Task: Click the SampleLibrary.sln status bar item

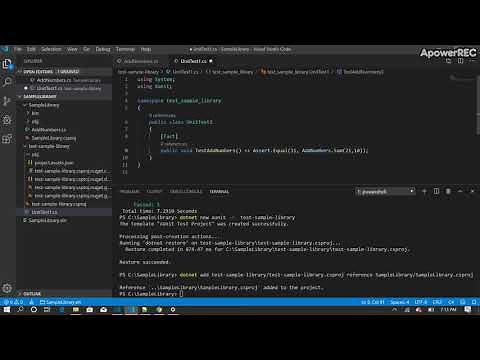Action: click(x=60, y=302)
